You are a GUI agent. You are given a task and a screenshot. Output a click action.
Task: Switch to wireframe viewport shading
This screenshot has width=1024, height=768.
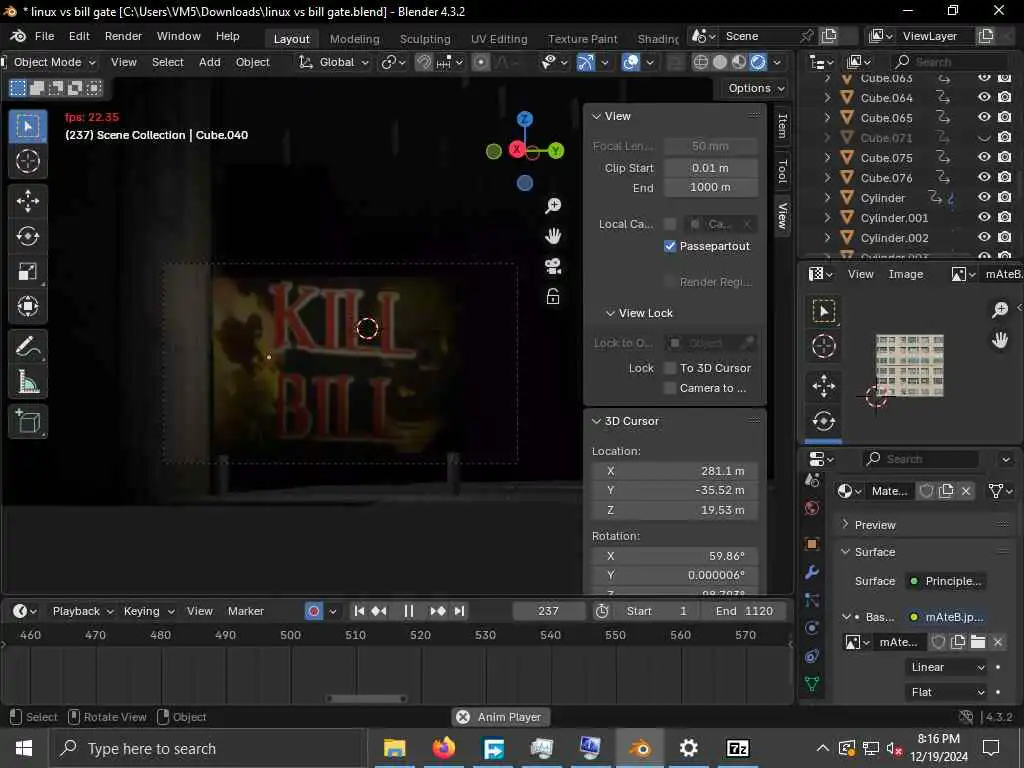(x=700, y=62)
